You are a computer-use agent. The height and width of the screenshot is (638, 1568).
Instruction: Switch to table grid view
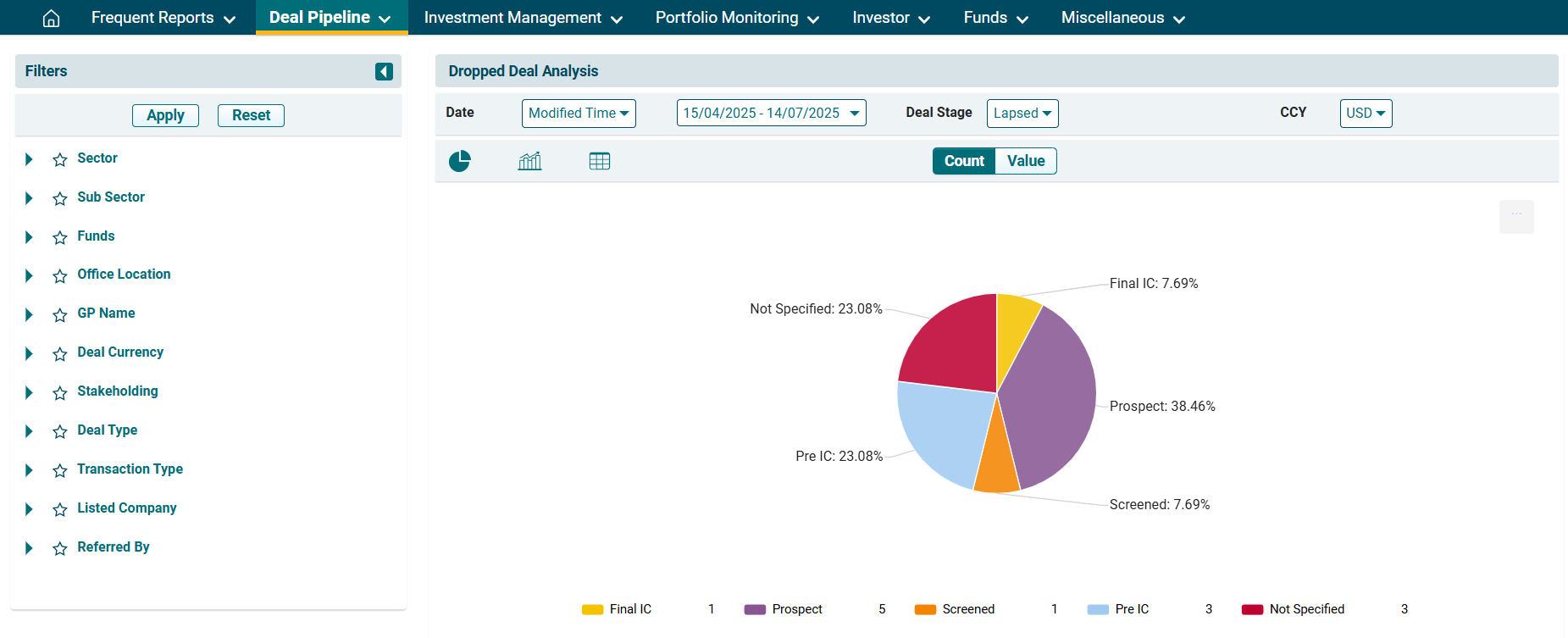pos(599,161)
